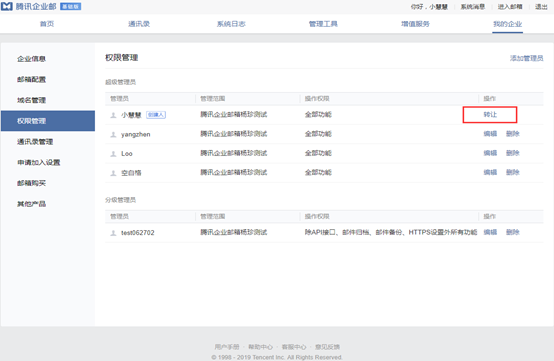Click the name yangzhen in the admin table

point(136,135)
